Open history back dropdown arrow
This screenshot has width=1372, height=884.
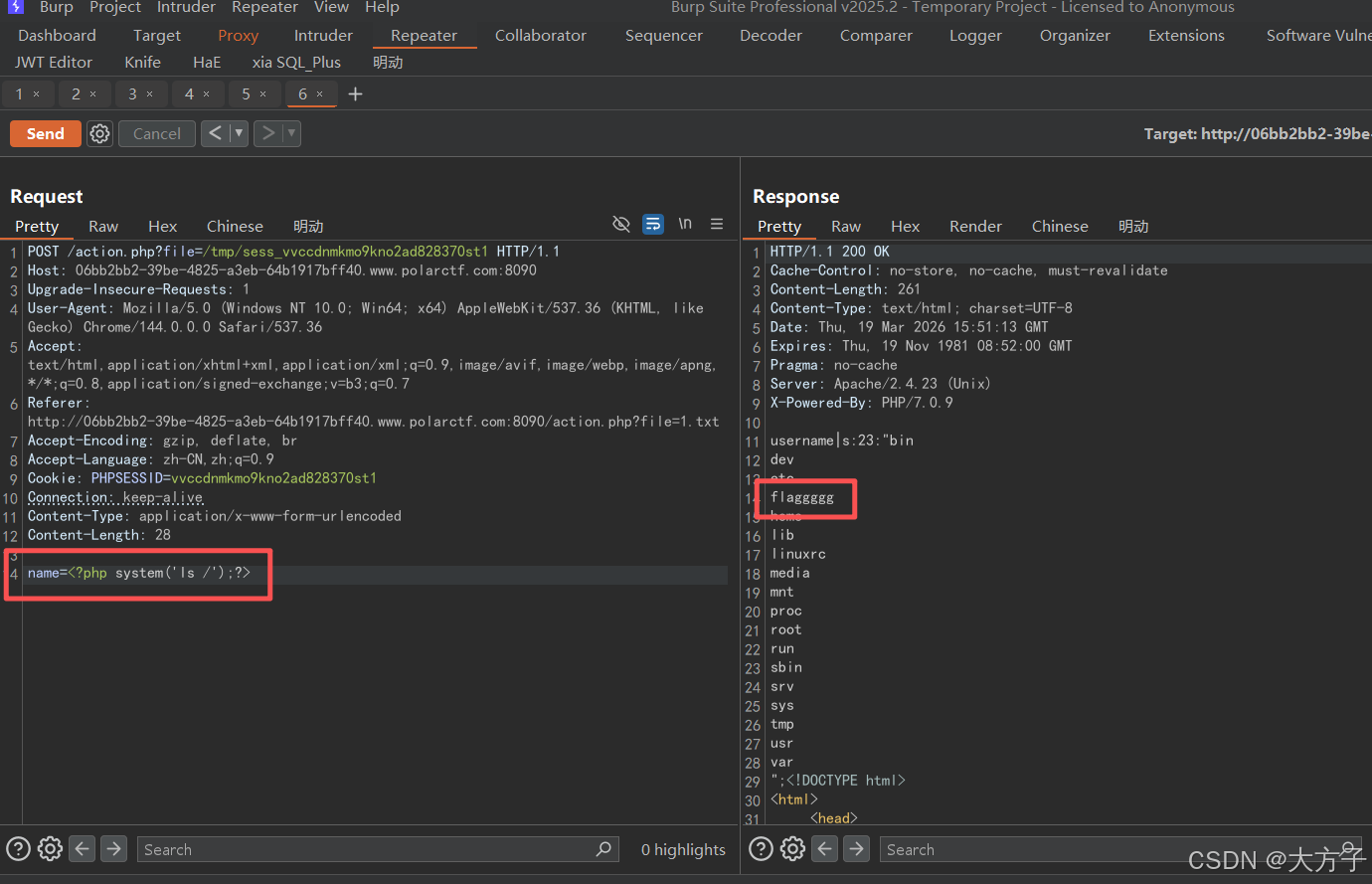point(239,133)
